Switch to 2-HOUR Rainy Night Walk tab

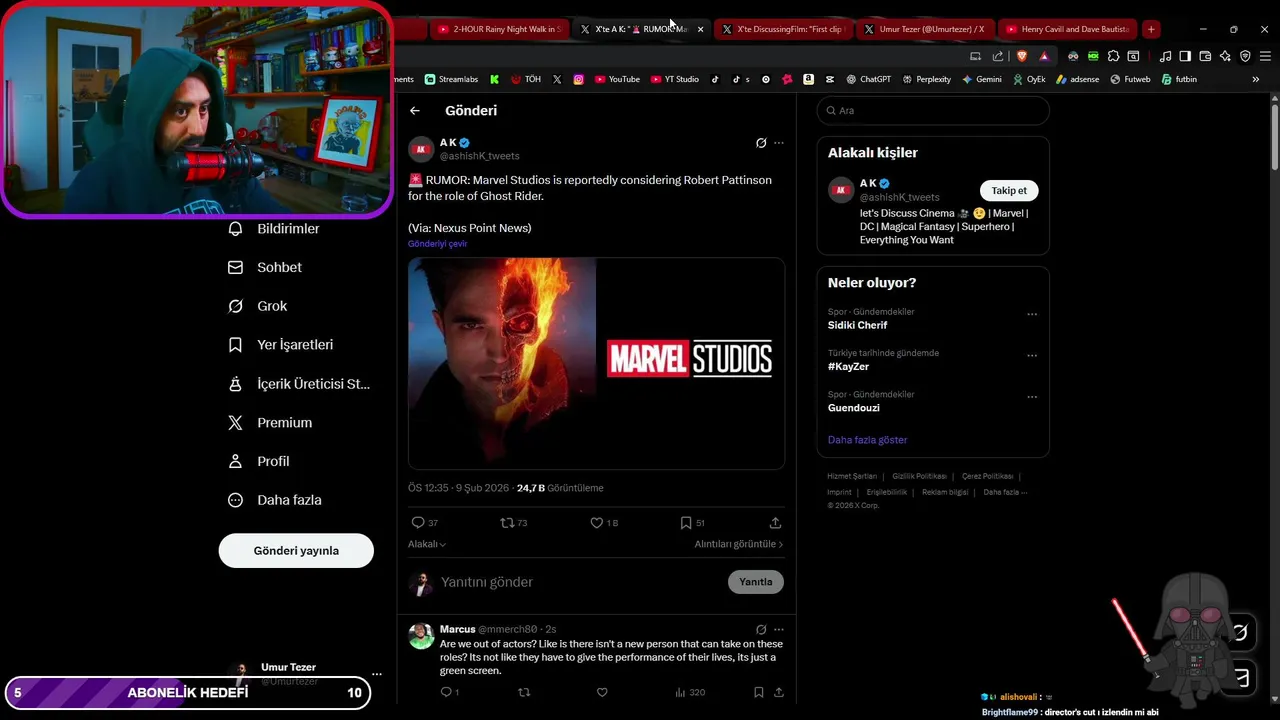[x=500, y=29]
